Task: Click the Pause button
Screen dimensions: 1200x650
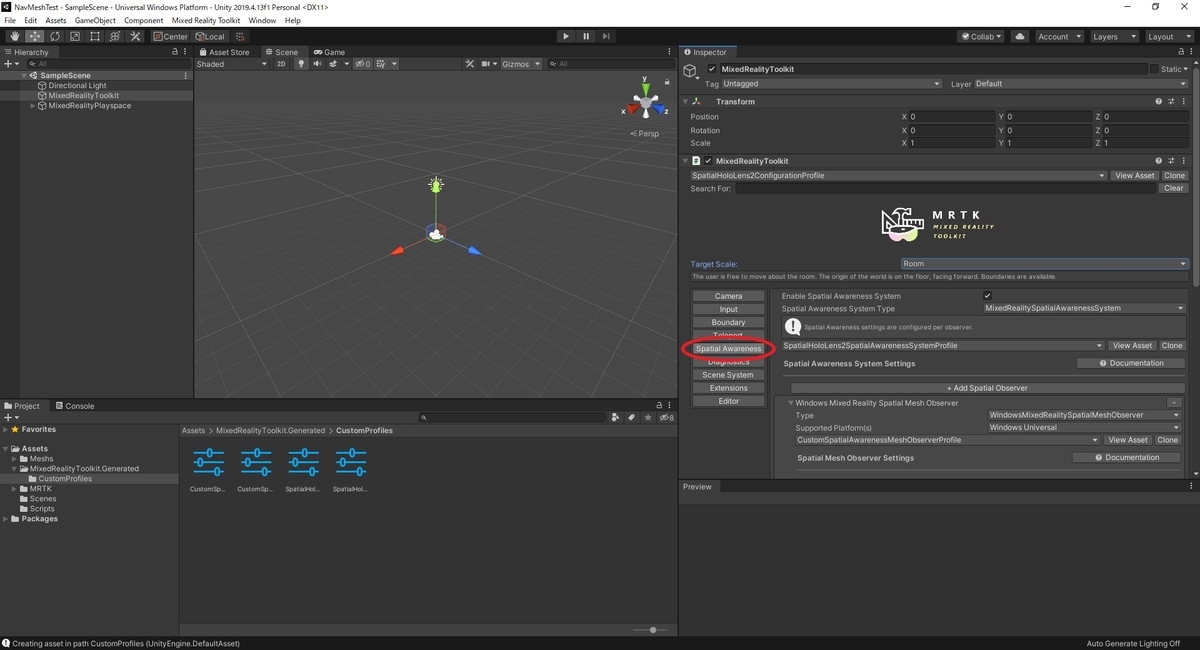Action: pyautogui.click(x=586, y=36)
